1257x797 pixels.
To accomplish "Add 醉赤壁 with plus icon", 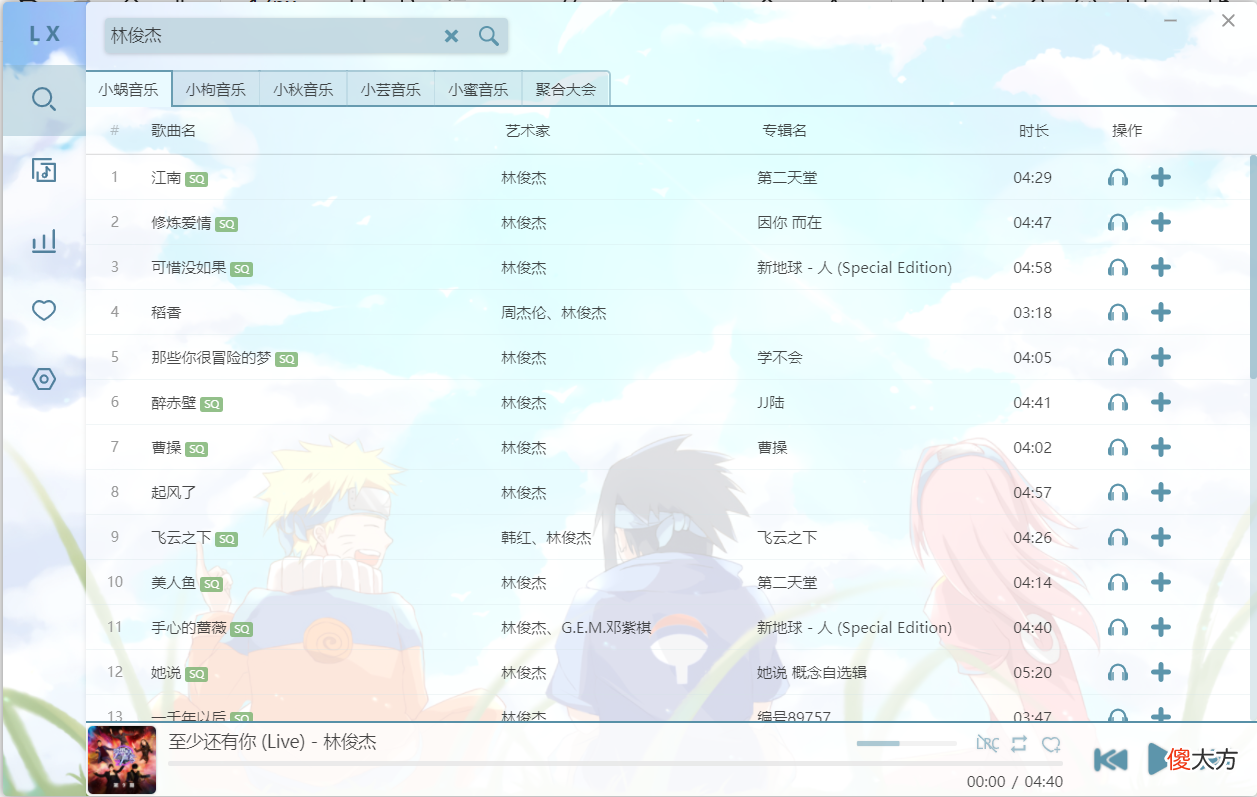I will pyautogui.click(x=1160, y=402).
